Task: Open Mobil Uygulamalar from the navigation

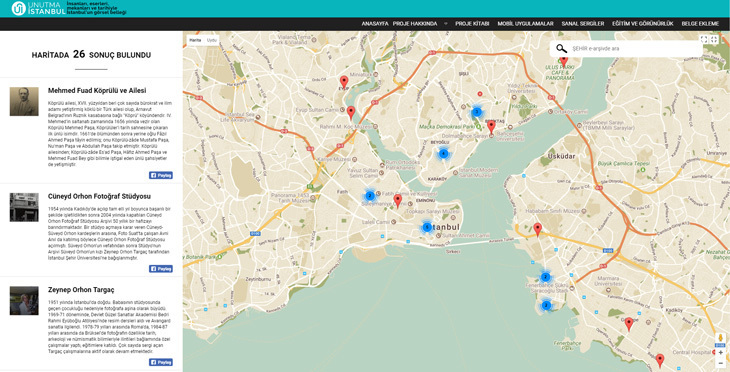Action: pos(525,24)
